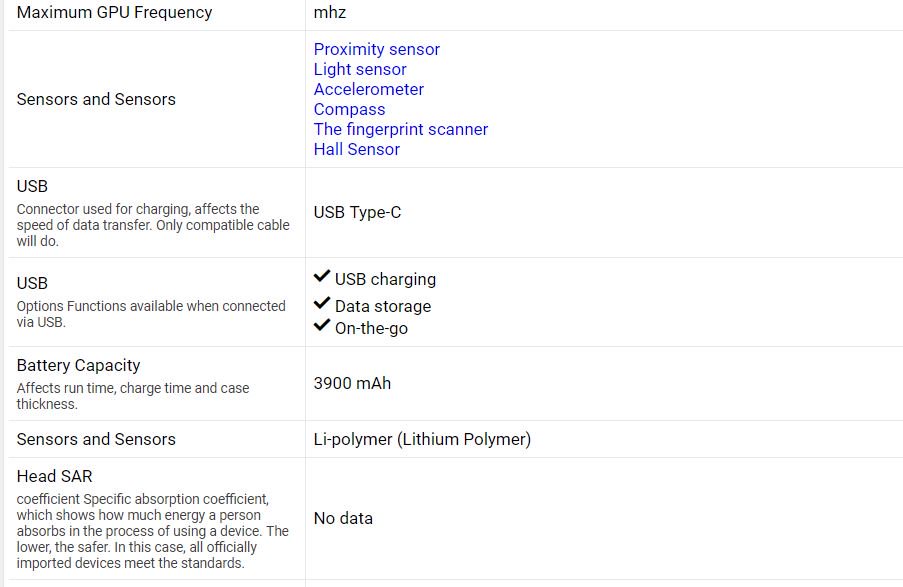Click the checkmark icon beside On-the-go
Viewport: 903px width, 587px height.
[322, 325]
